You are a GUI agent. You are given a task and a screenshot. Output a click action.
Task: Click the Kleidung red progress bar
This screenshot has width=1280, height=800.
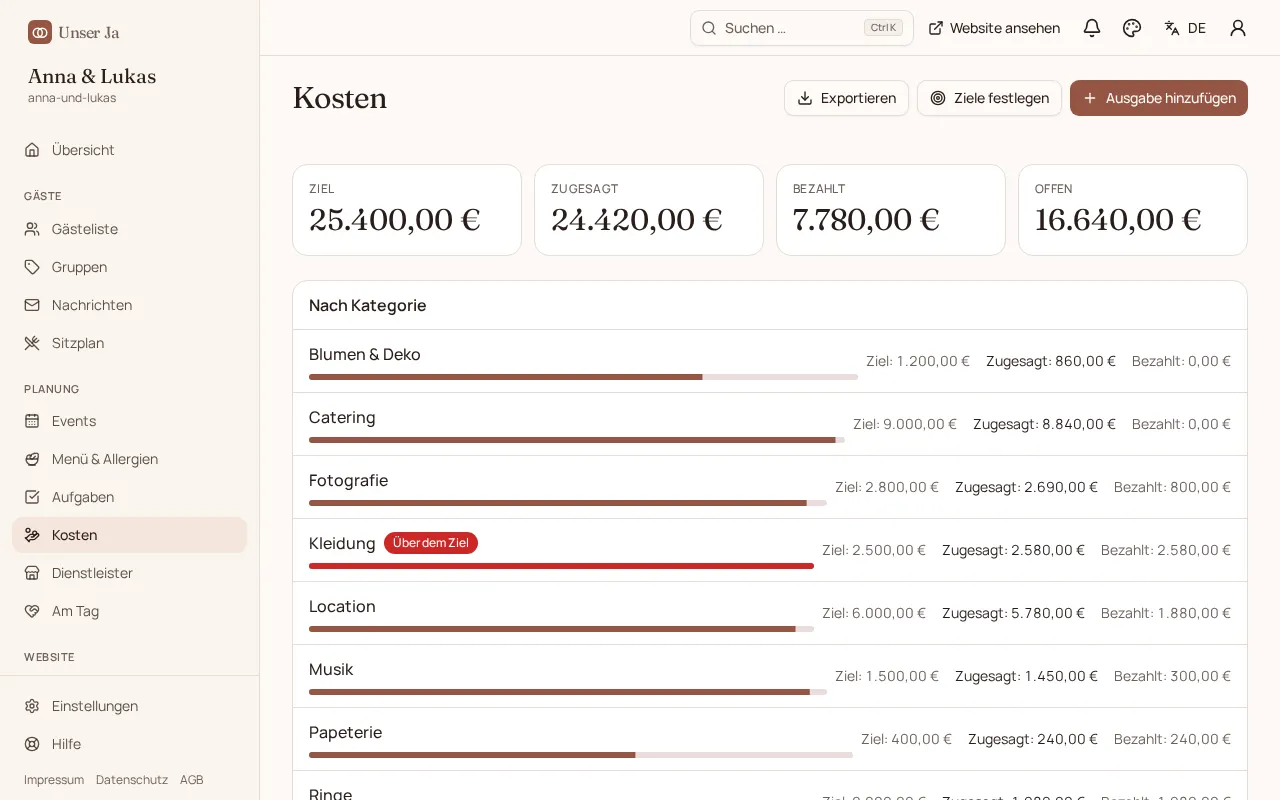click(561, 566)
